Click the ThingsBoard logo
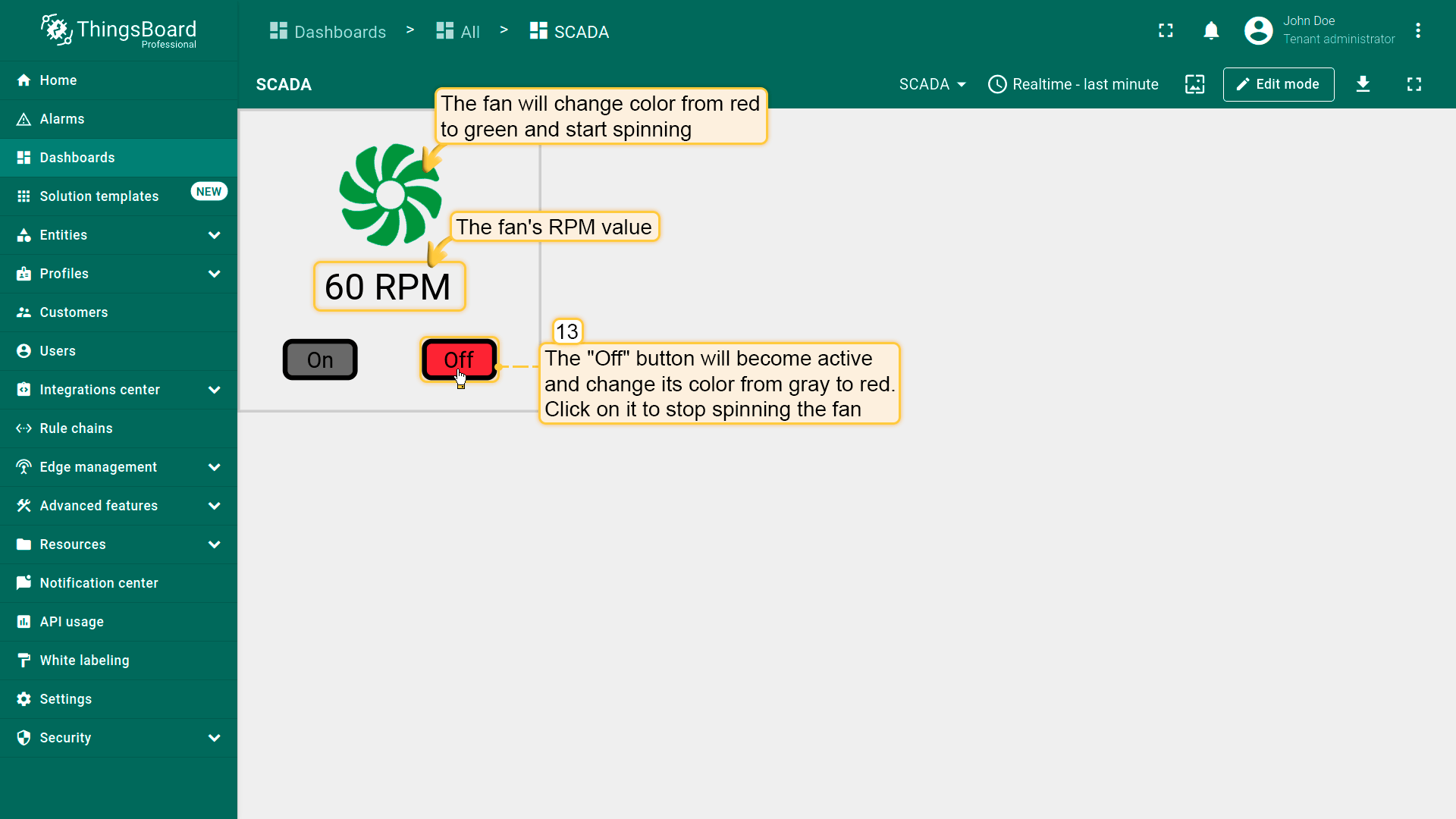 click(x=119, y=31)
